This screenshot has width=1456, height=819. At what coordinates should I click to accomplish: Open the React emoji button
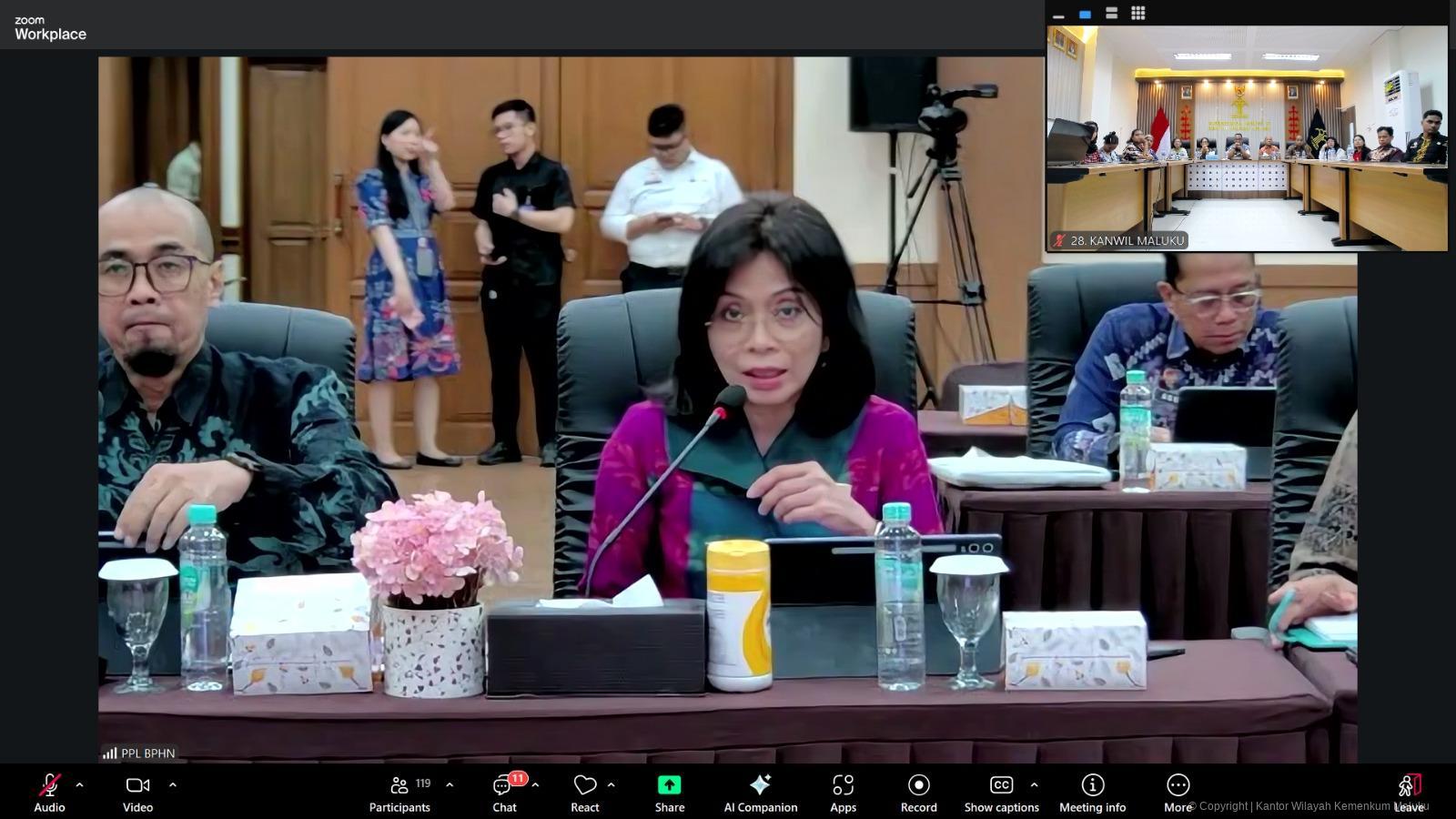pos(584,785)
